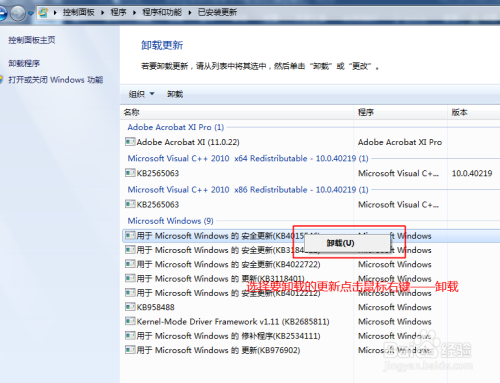
Task: Click icon of KB958488 row
Action: click(130, 307)
